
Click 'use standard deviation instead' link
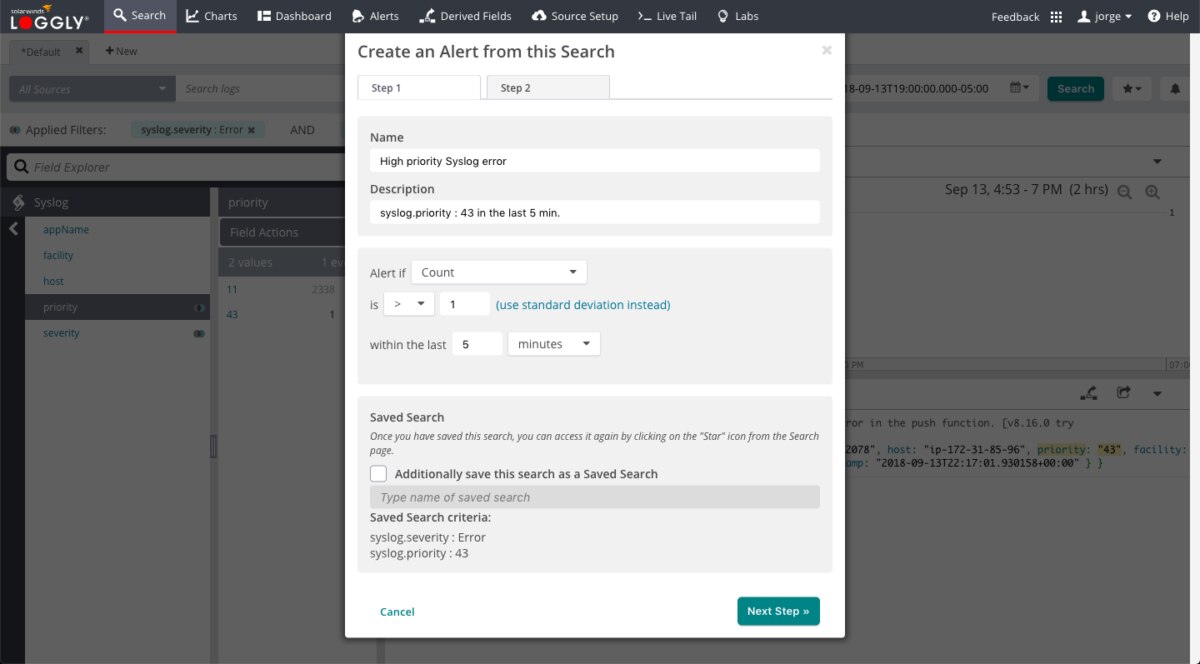click(583, 304)
